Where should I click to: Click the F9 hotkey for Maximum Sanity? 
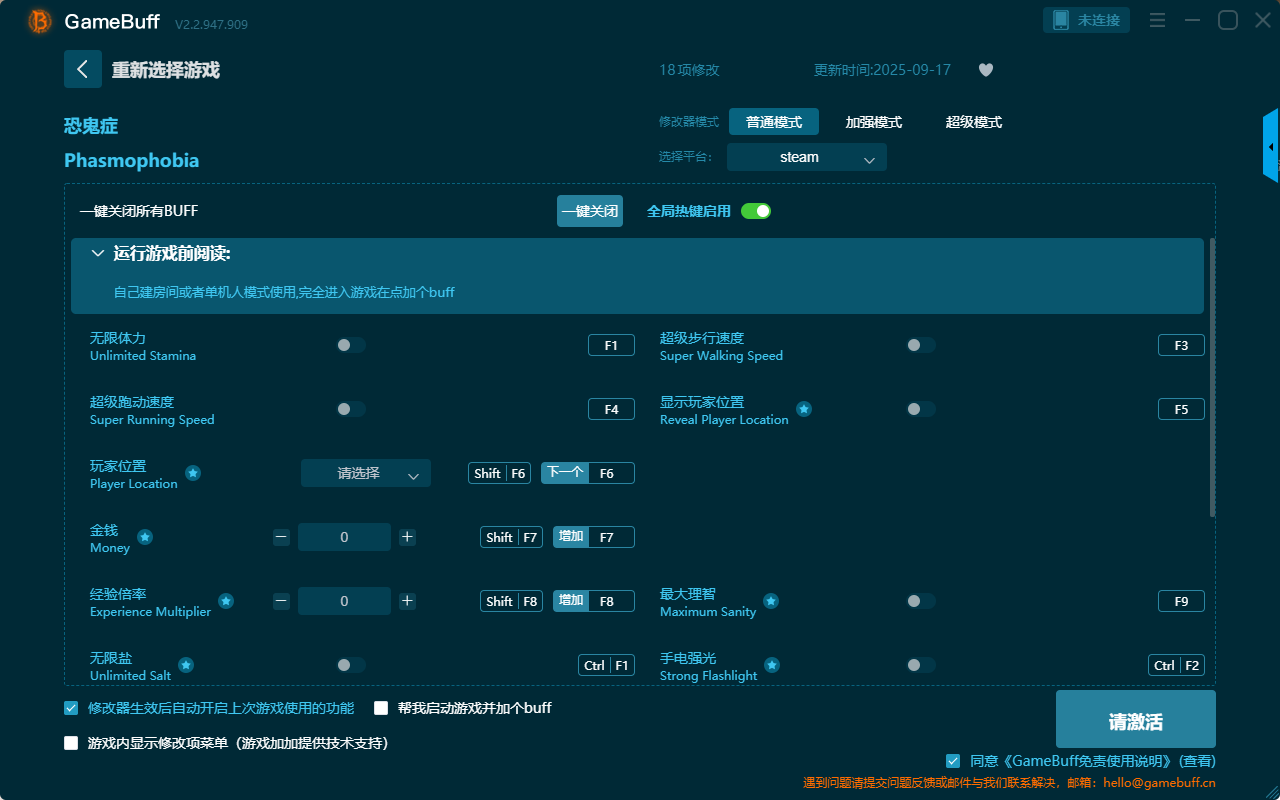(x=1181, y=601)
